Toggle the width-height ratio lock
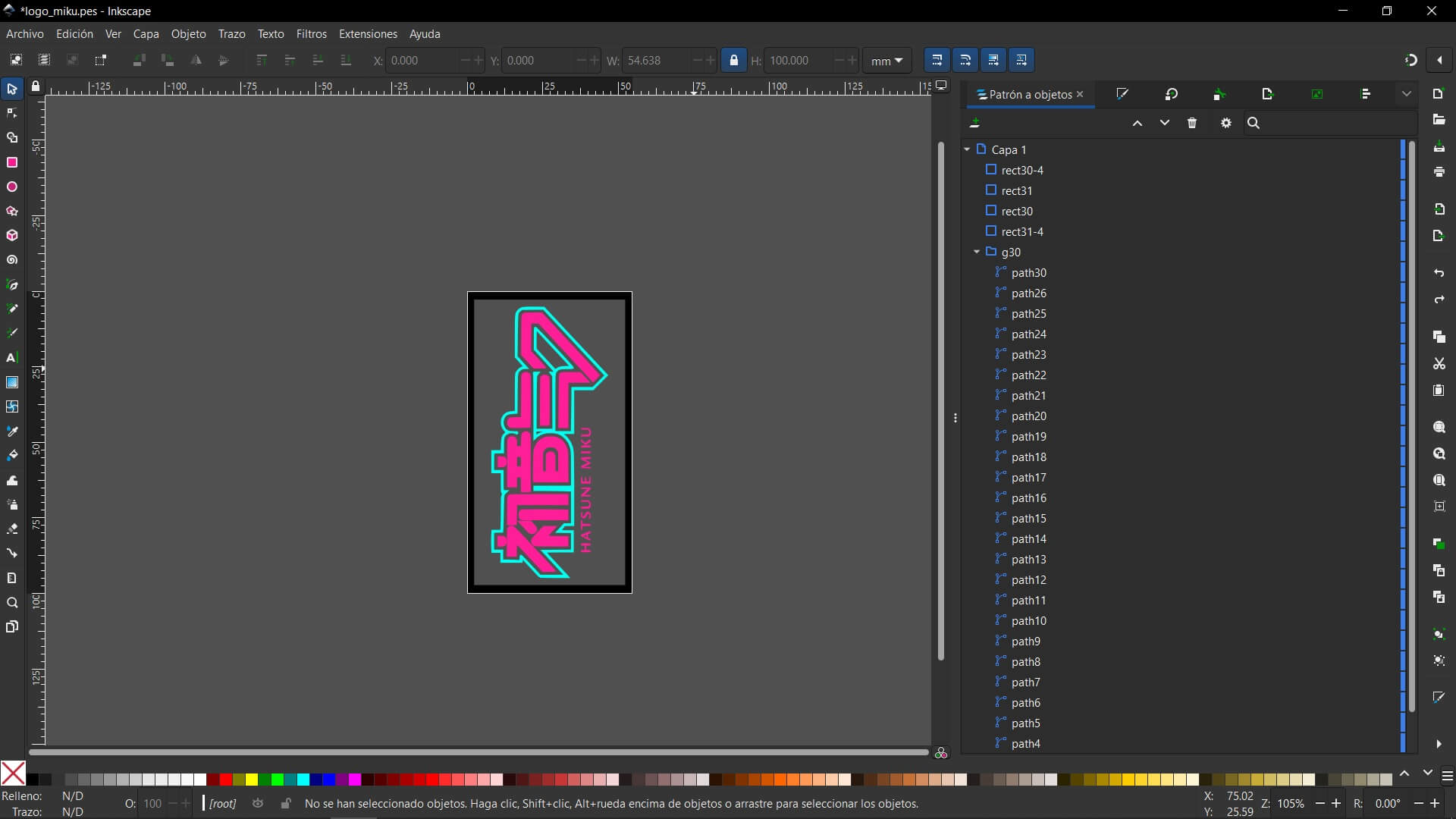This screenshot has height=819, width=1456. (733, 60)
